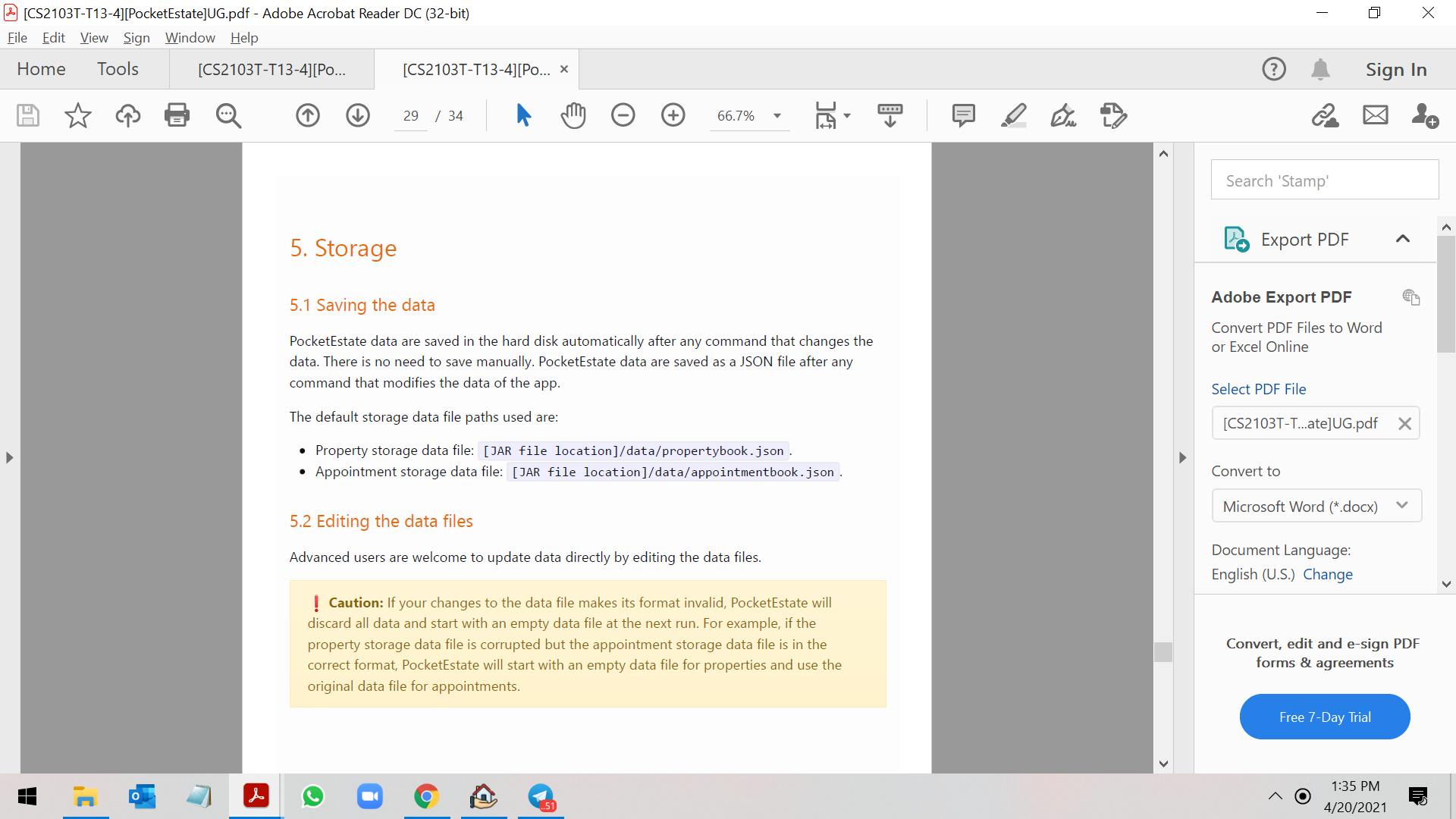Click the Save to cloud upload icon

click(127, 115)
